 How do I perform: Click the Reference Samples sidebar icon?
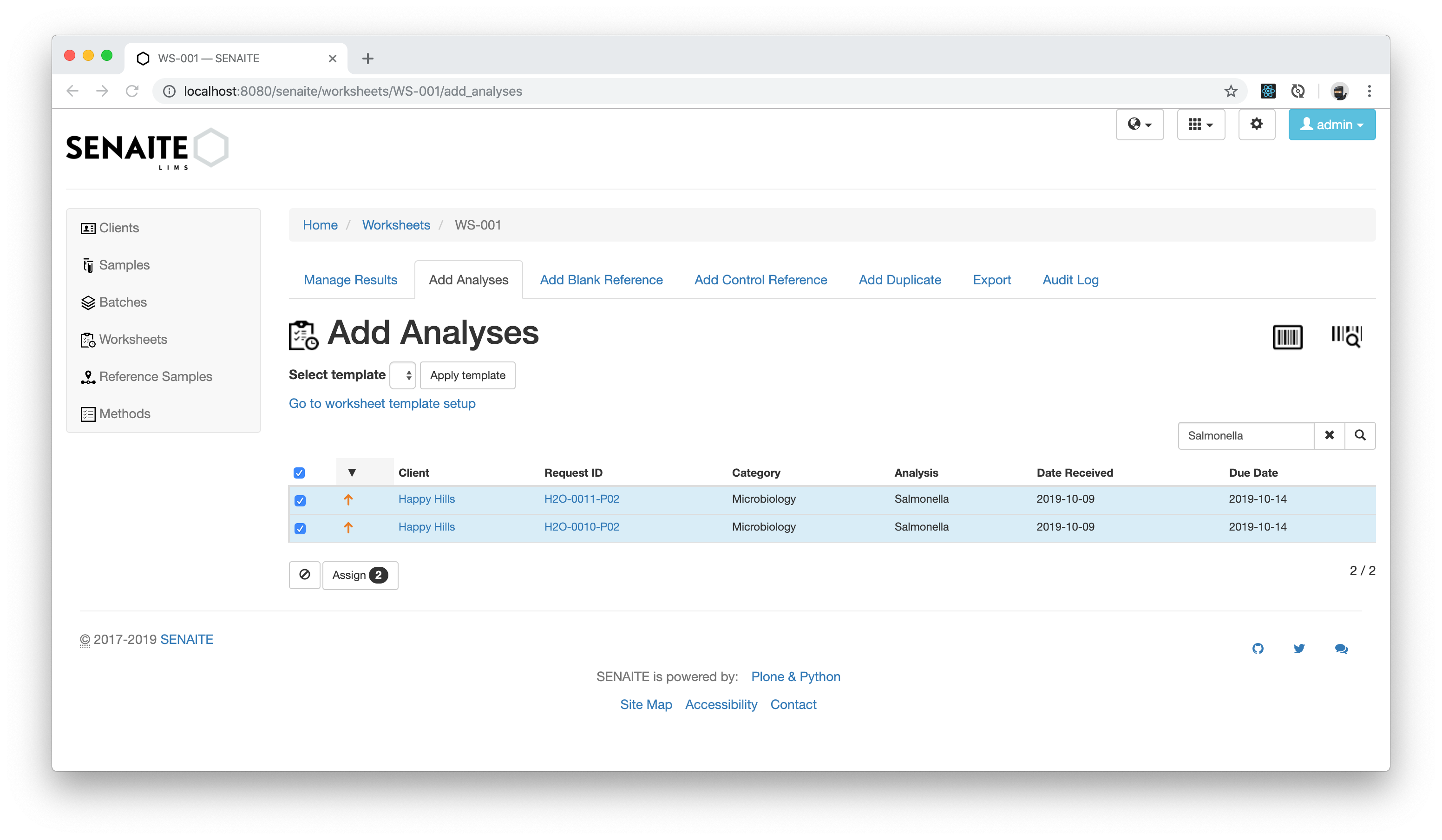[87, 377]
